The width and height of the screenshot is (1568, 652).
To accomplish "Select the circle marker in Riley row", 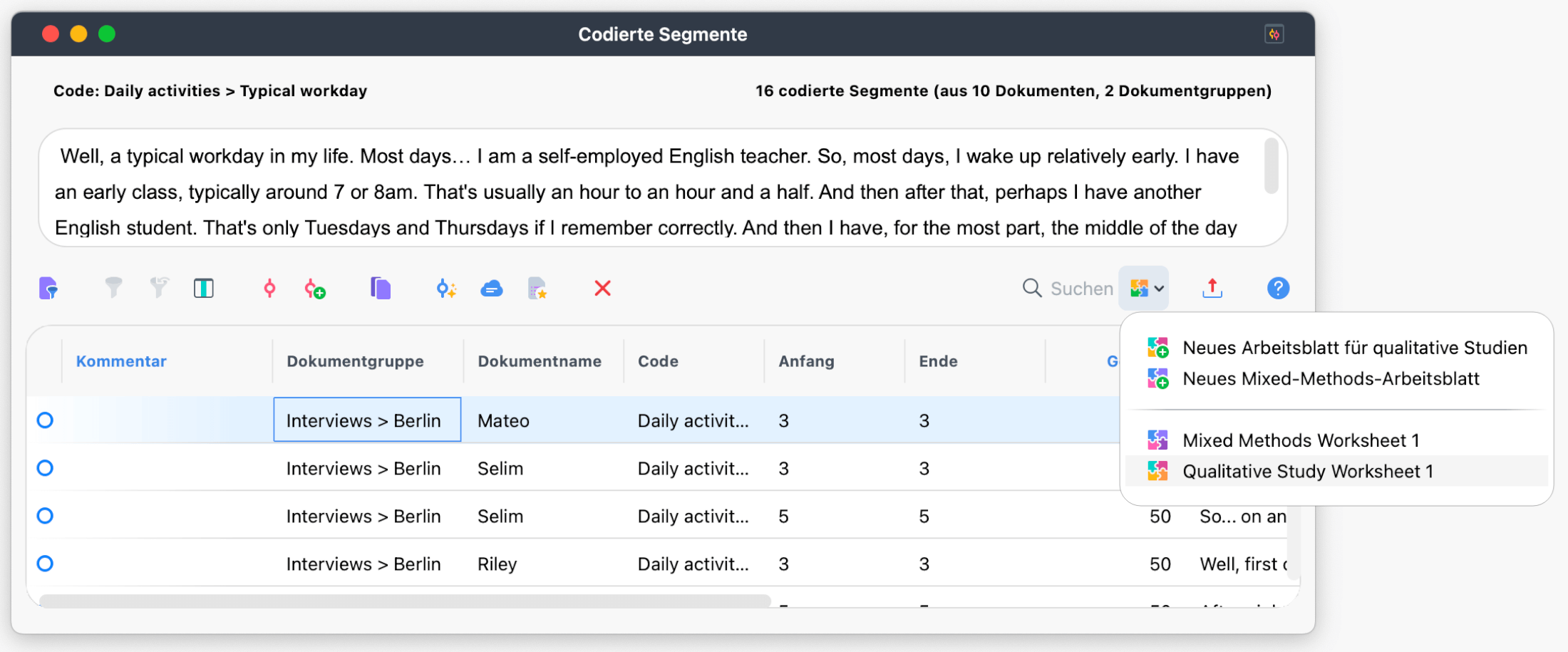I will [45, 564].
